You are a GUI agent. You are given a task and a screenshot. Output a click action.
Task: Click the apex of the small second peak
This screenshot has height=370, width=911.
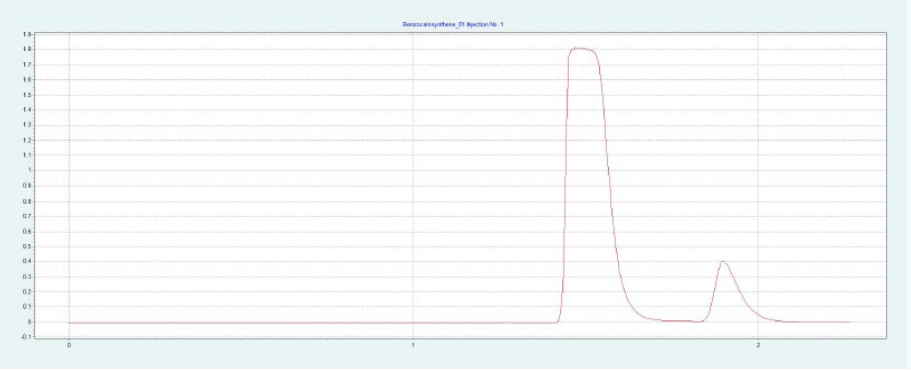tap(722, 261)
